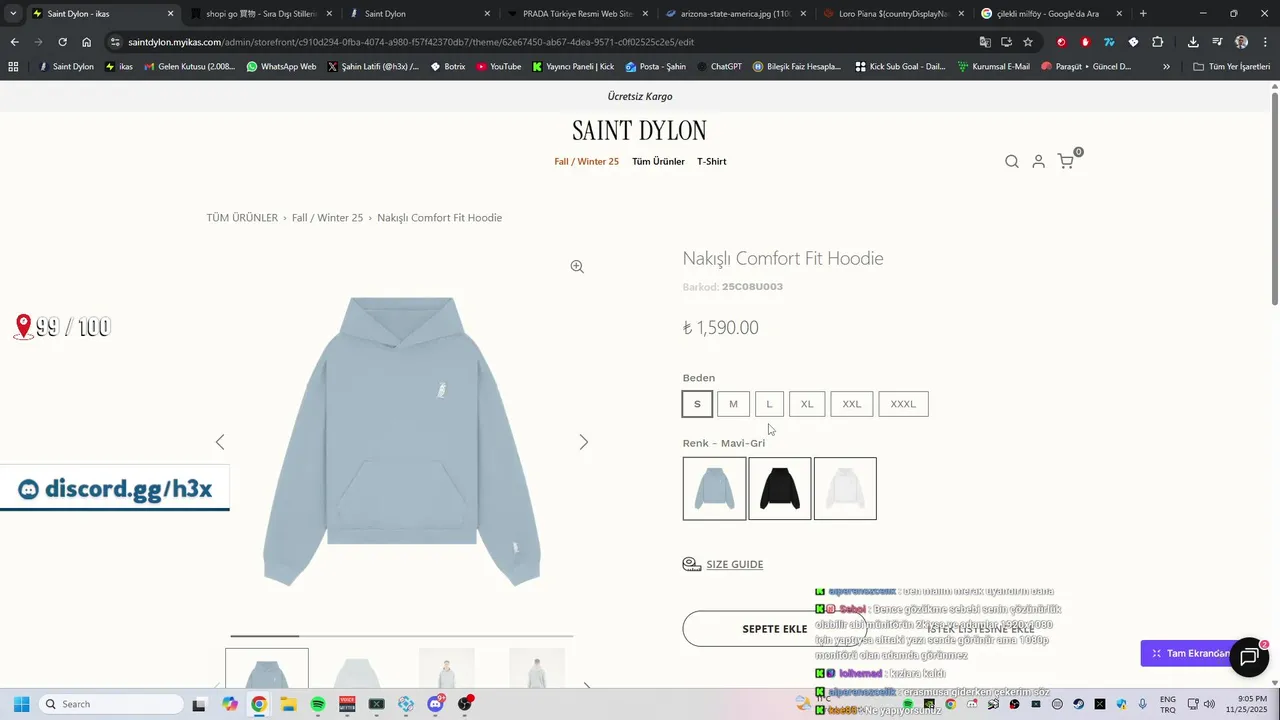Open Spotify from the taskbar
The height and width of the screenshot is (720, 1280).
(x=318, y=704)
